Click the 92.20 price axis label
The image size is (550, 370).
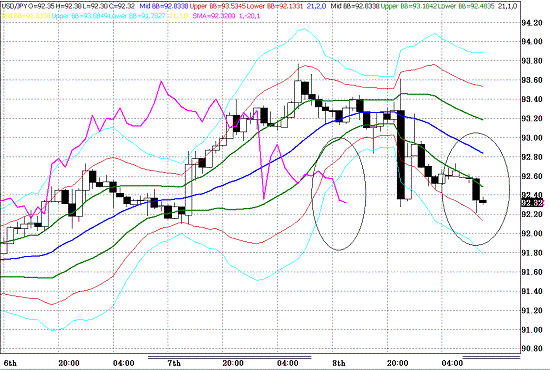pyautogui.click(x=532, y=214)
